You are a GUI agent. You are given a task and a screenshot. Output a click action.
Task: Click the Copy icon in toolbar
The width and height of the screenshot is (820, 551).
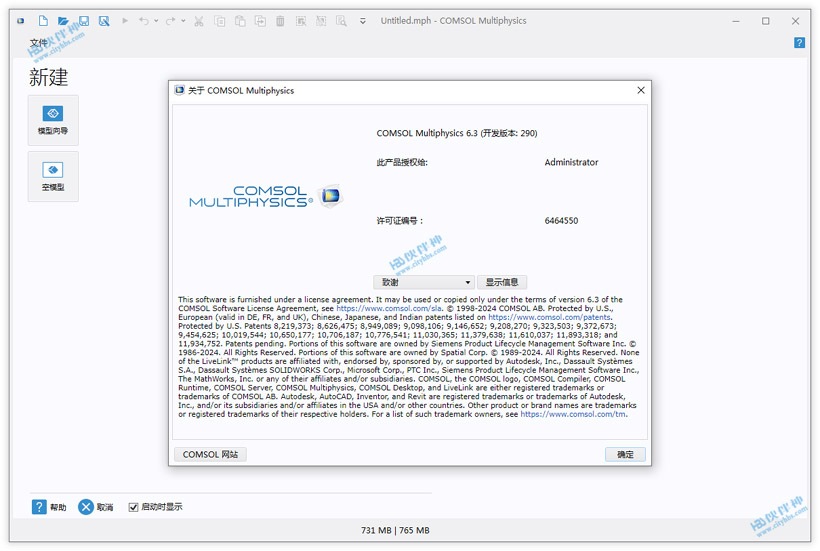(x=220, y=21)
